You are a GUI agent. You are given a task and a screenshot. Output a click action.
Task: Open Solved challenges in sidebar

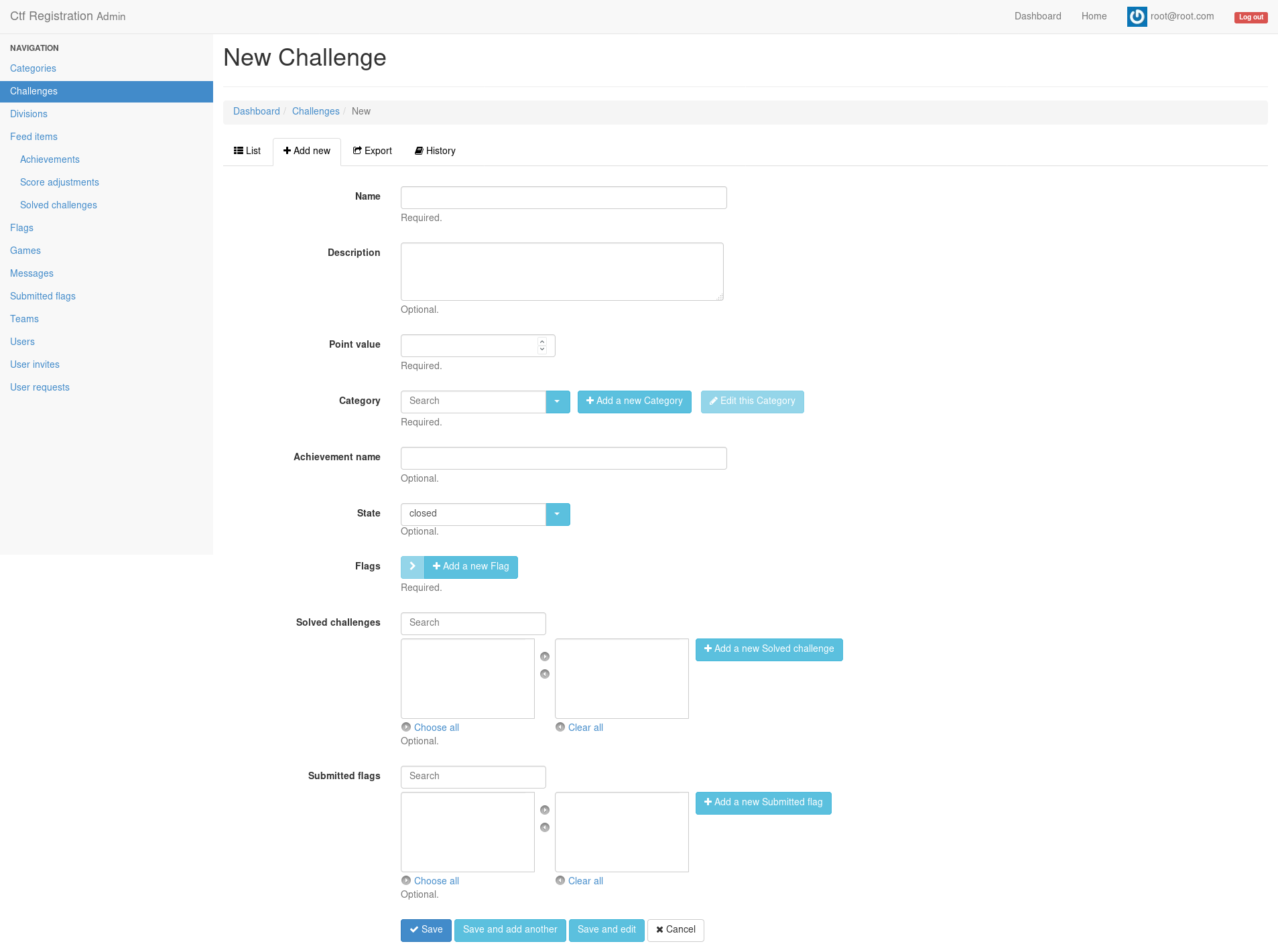[x=107, y=205]
